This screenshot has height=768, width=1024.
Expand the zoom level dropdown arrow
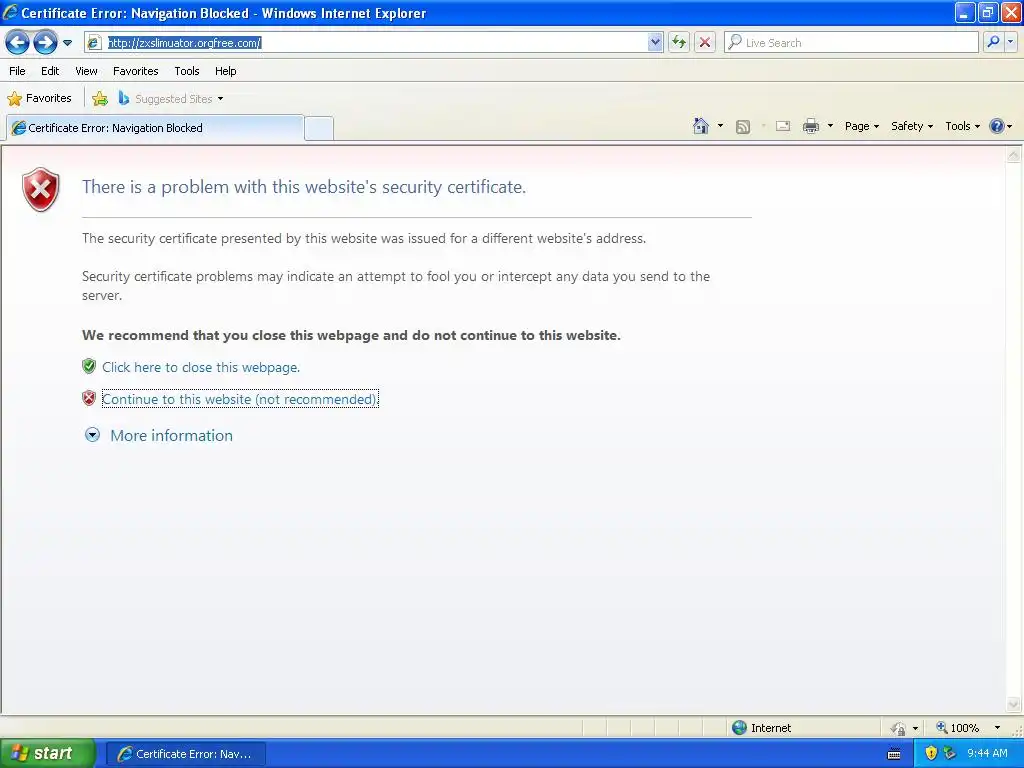[x=997, y=728]
